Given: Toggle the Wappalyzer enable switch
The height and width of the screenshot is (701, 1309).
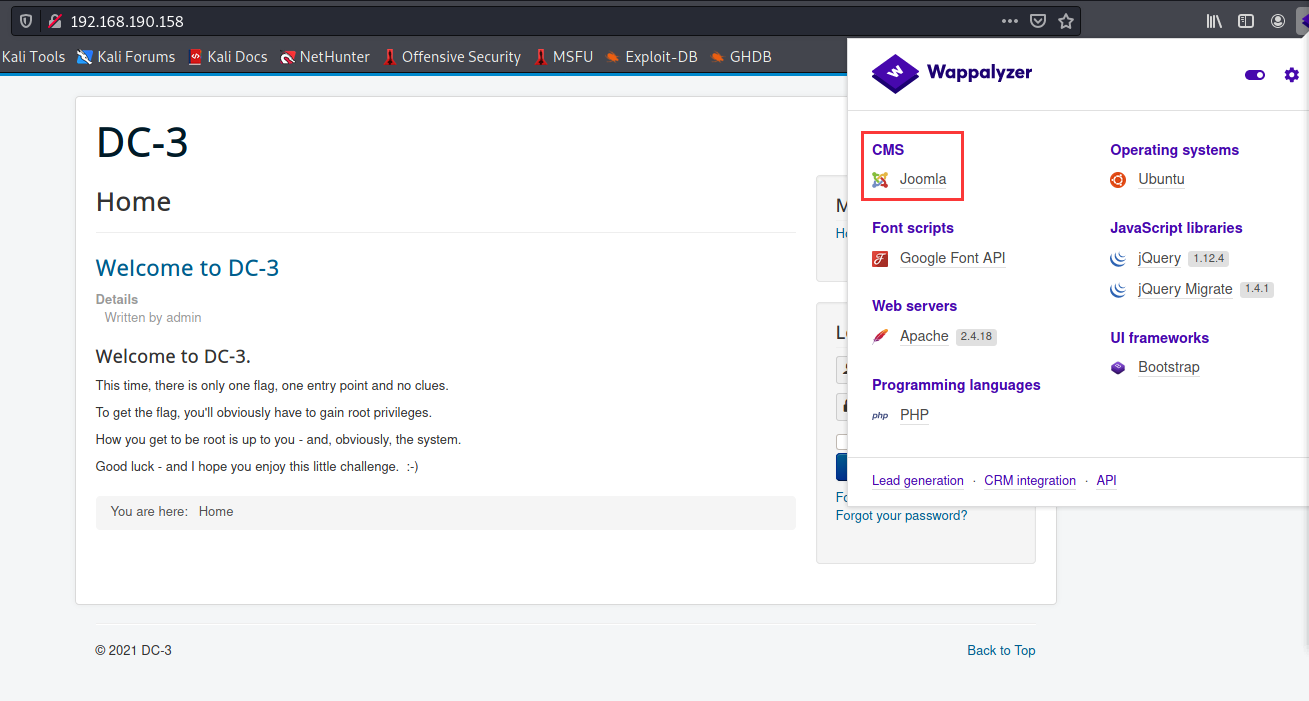Looking at the screenshot, I should 1255,75.
